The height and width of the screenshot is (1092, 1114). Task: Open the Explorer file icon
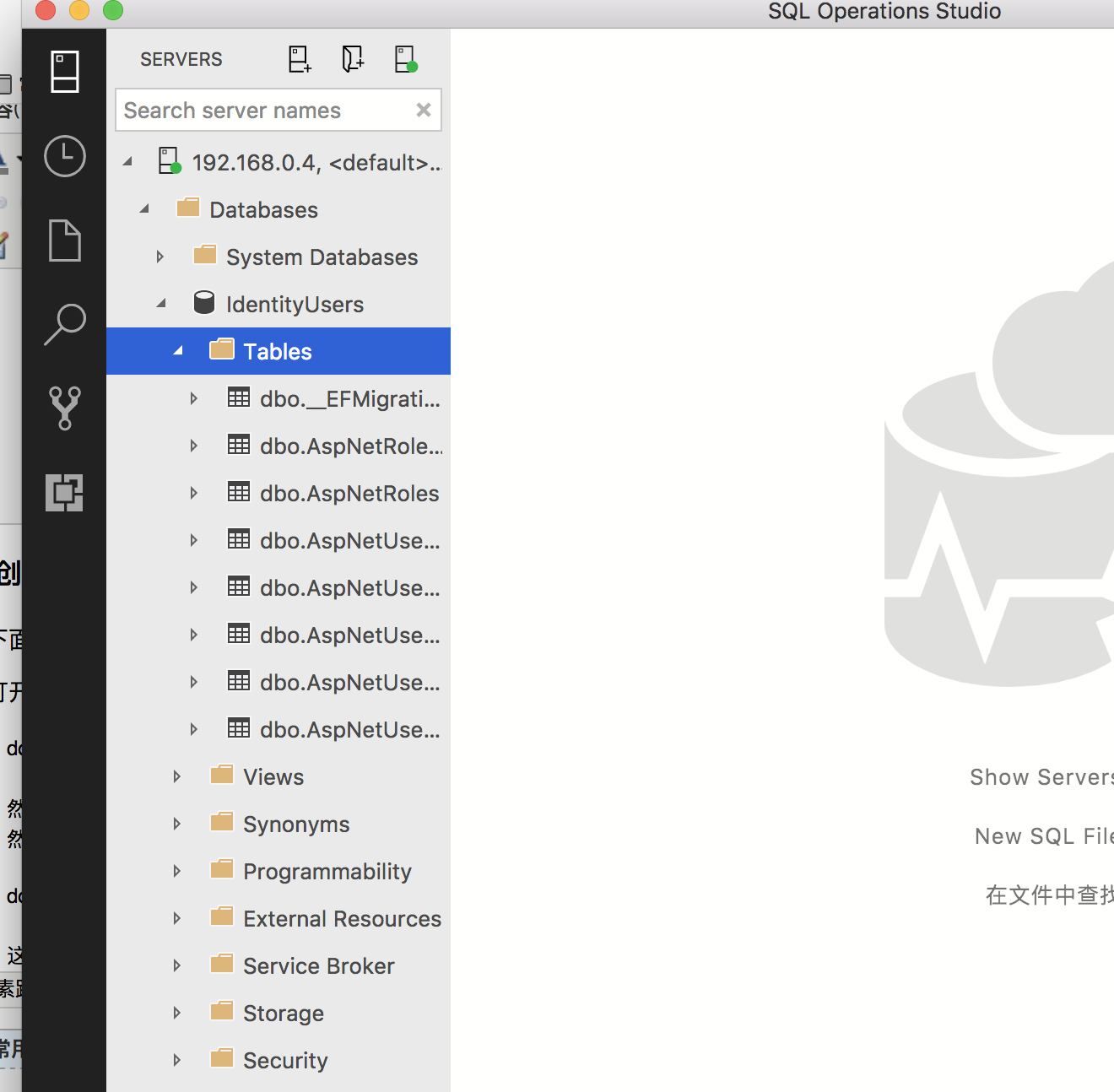pos(65,241)
